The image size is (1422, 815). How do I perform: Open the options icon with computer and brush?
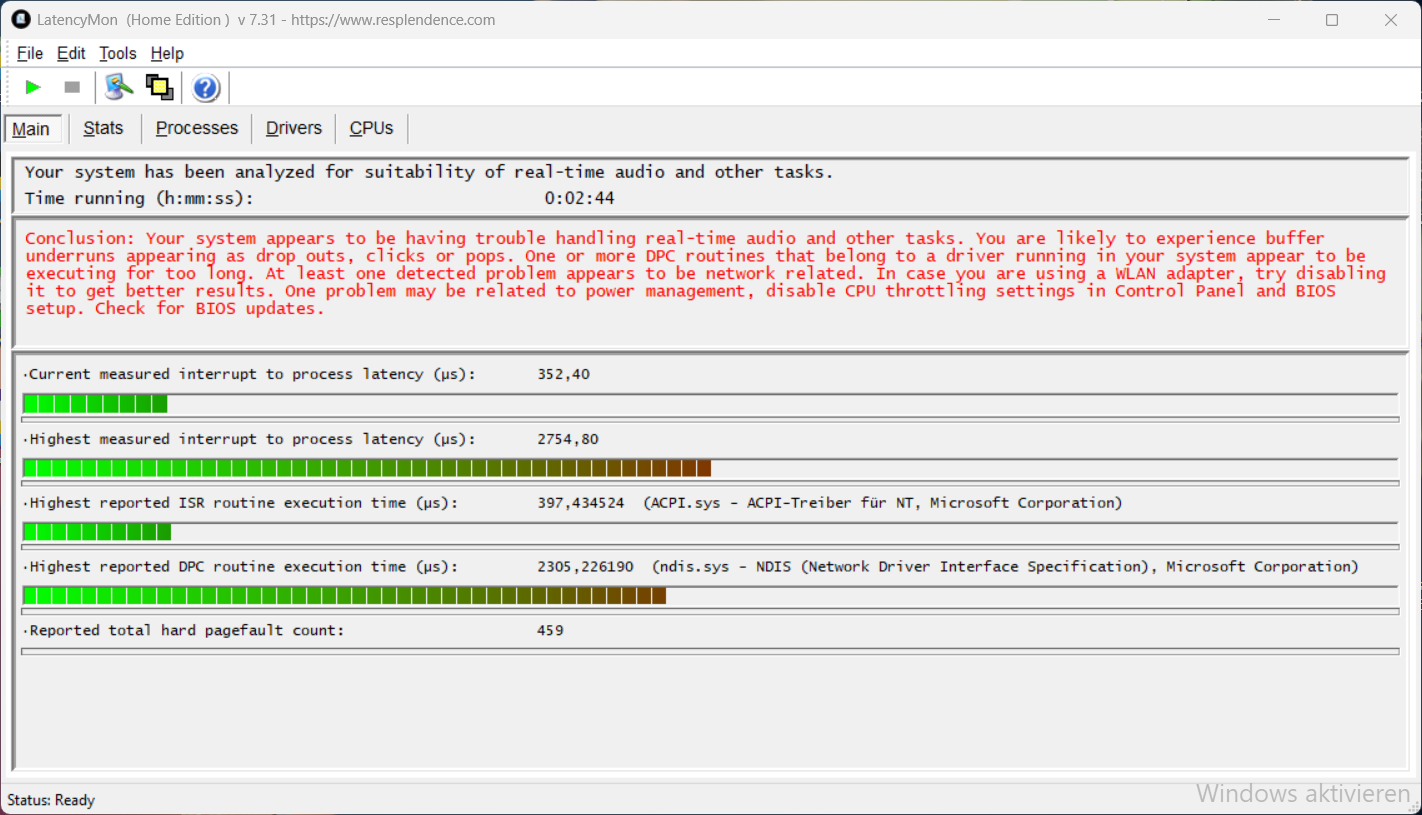[x=119, y=88]
